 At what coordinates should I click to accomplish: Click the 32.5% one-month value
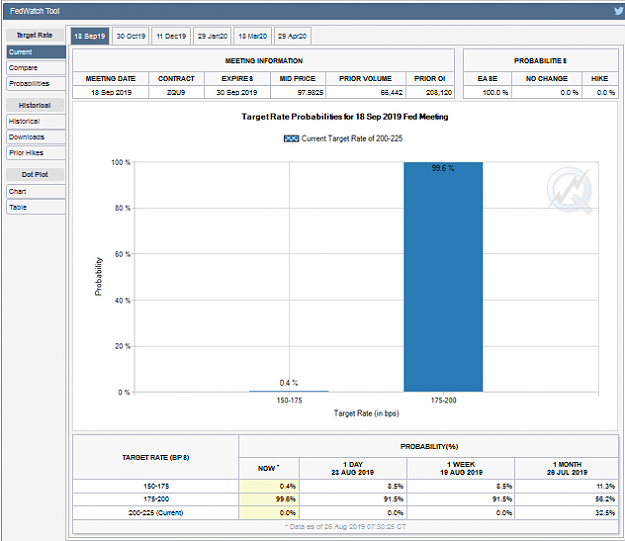pyautogui.click(x=605, y=513)
